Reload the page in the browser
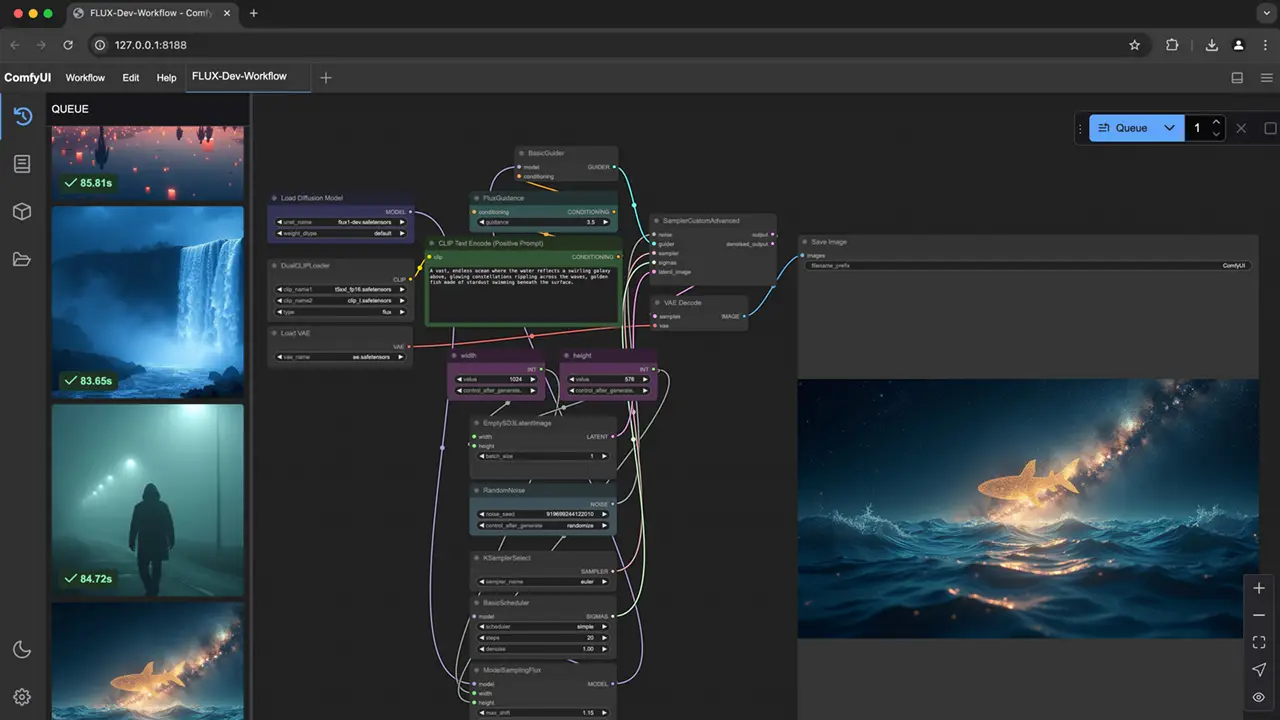This screenshot has width=1280, height=720. 68,45
